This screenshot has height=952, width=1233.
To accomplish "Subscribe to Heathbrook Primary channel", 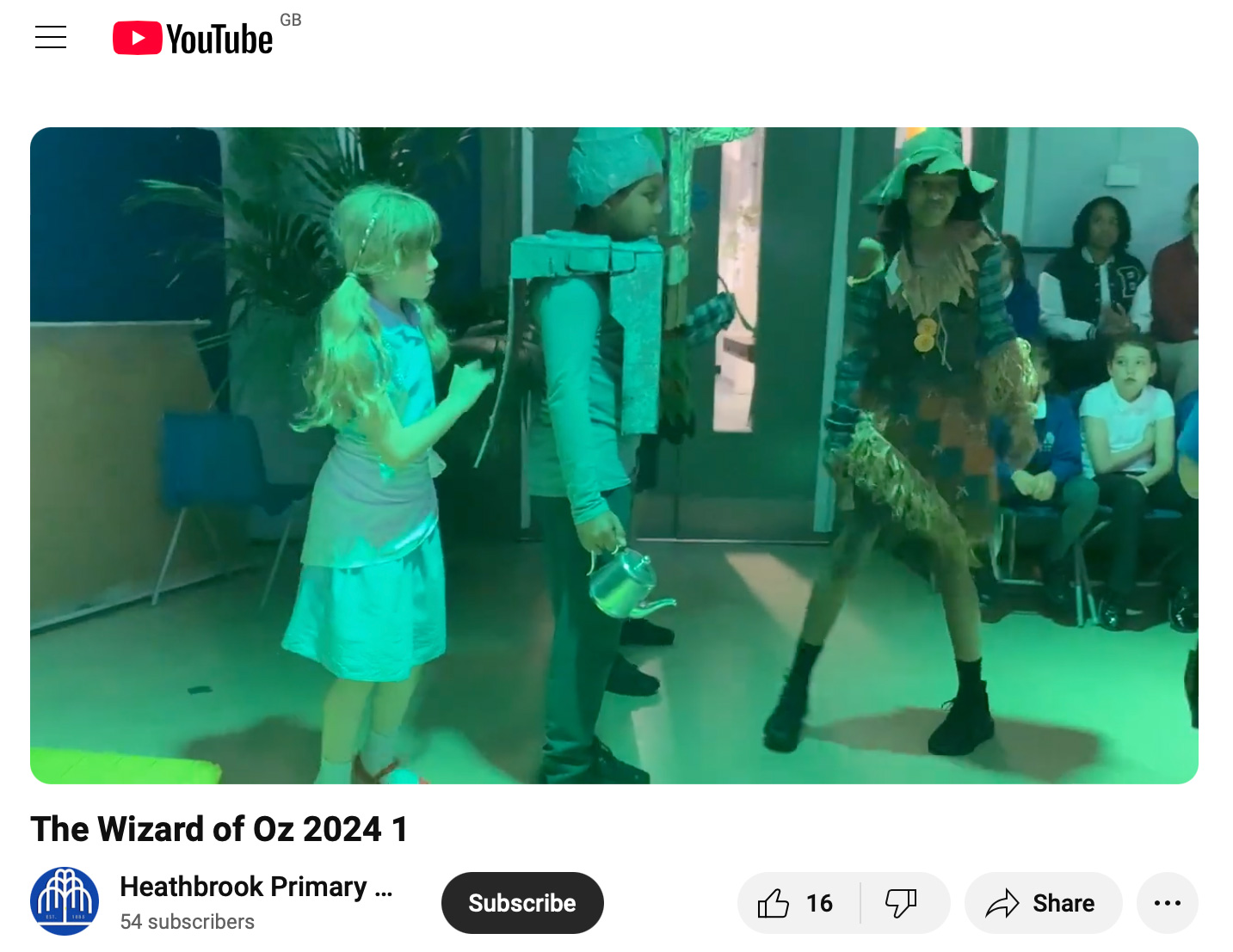I will tap(522, 903).
